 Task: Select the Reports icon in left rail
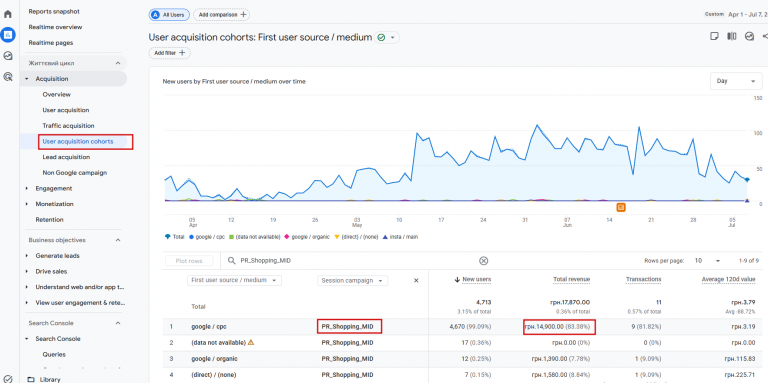tap(8, 35)
